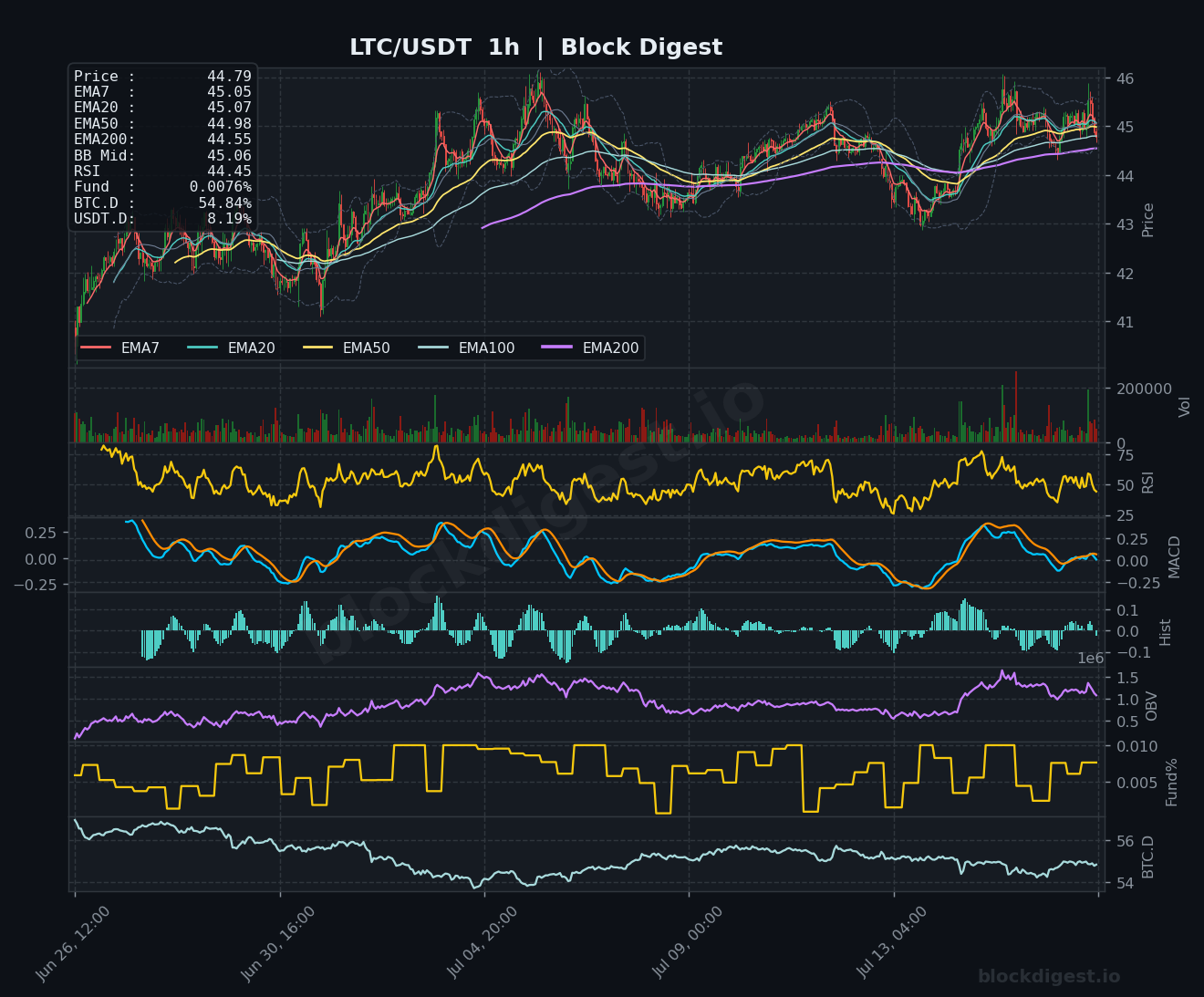The width and height of the screenshot is (1204, 997).
Task: Click the 75 RSI axis tick
Action: pos(1125,455)
